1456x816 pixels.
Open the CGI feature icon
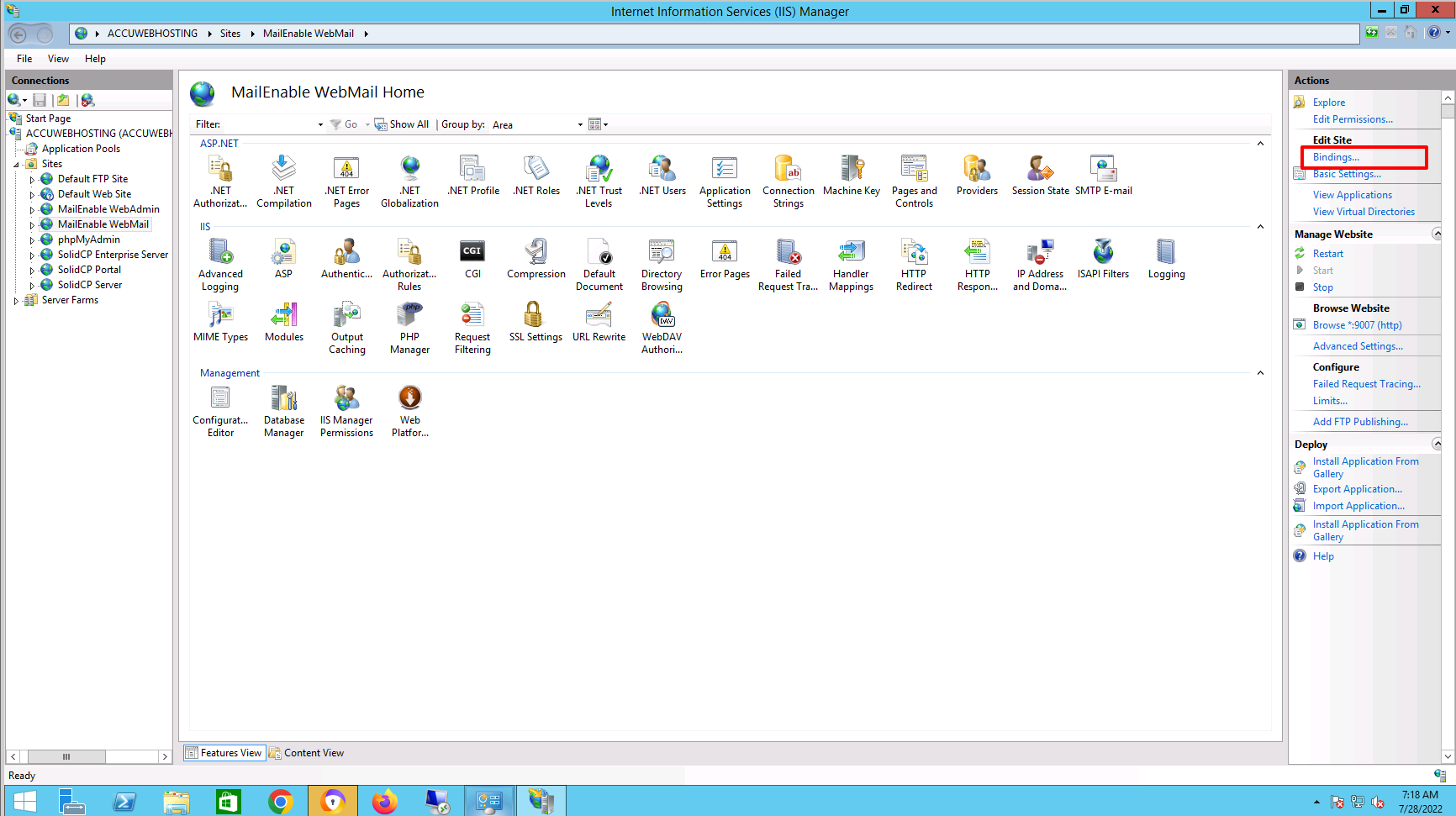(x=472, y=259)
